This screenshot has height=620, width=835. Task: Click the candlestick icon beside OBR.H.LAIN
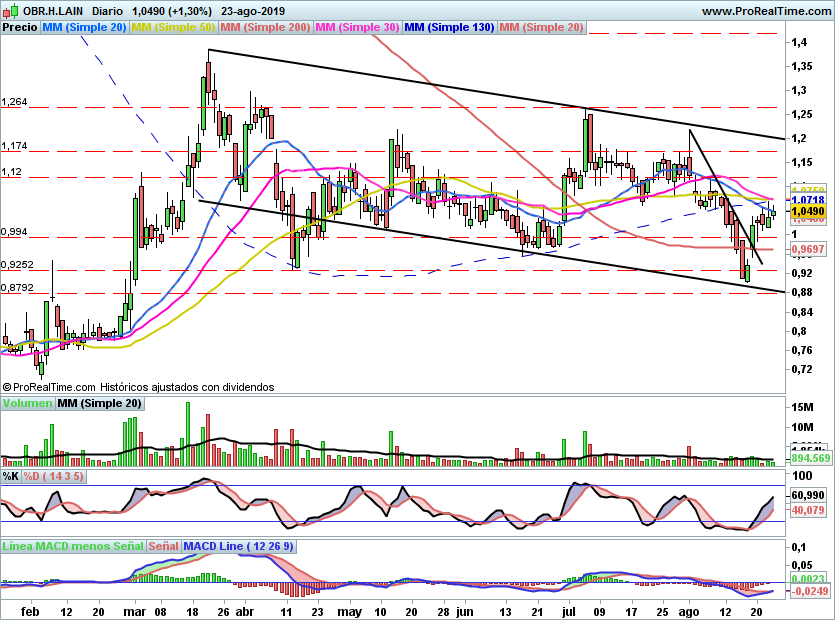pos(10,11)
